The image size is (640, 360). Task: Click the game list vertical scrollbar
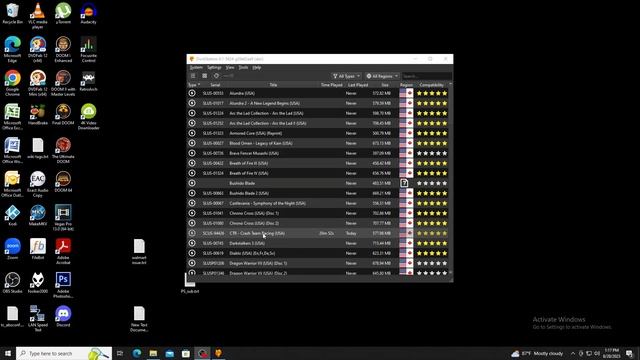point(451,178)
